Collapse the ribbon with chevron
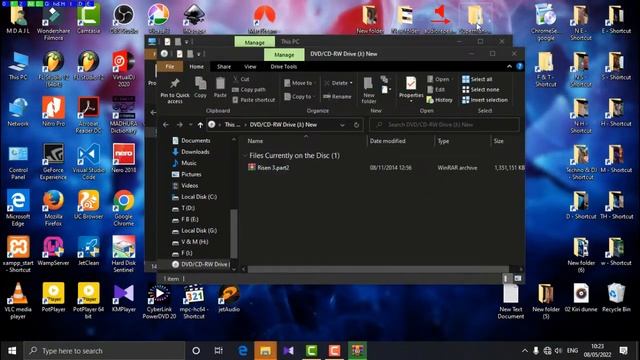The image size is (640, 360). click(x=509, y=67)
